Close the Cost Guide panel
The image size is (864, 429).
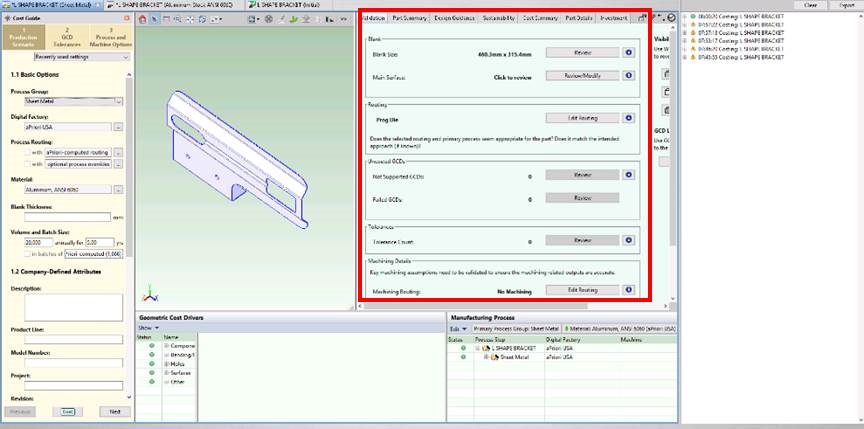click(127, 18)
